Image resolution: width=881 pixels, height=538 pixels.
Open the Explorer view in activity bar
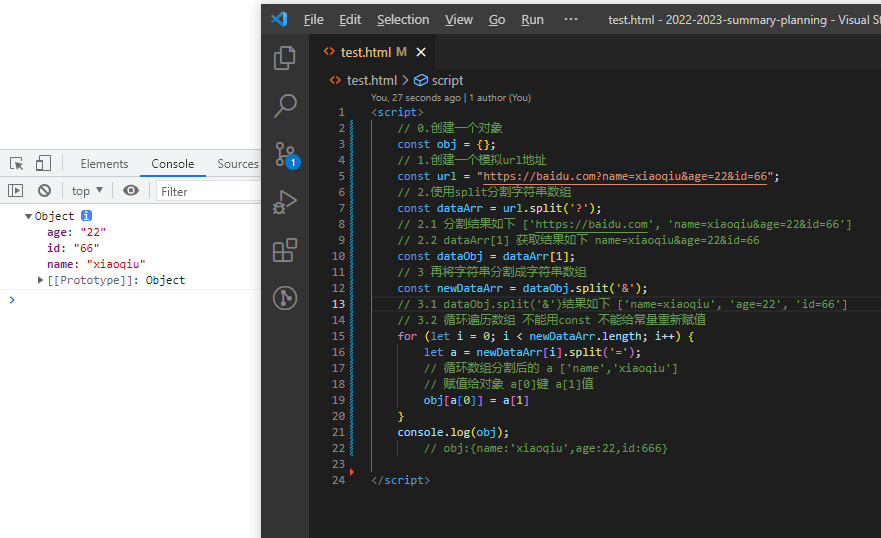(x=285, y=58)
